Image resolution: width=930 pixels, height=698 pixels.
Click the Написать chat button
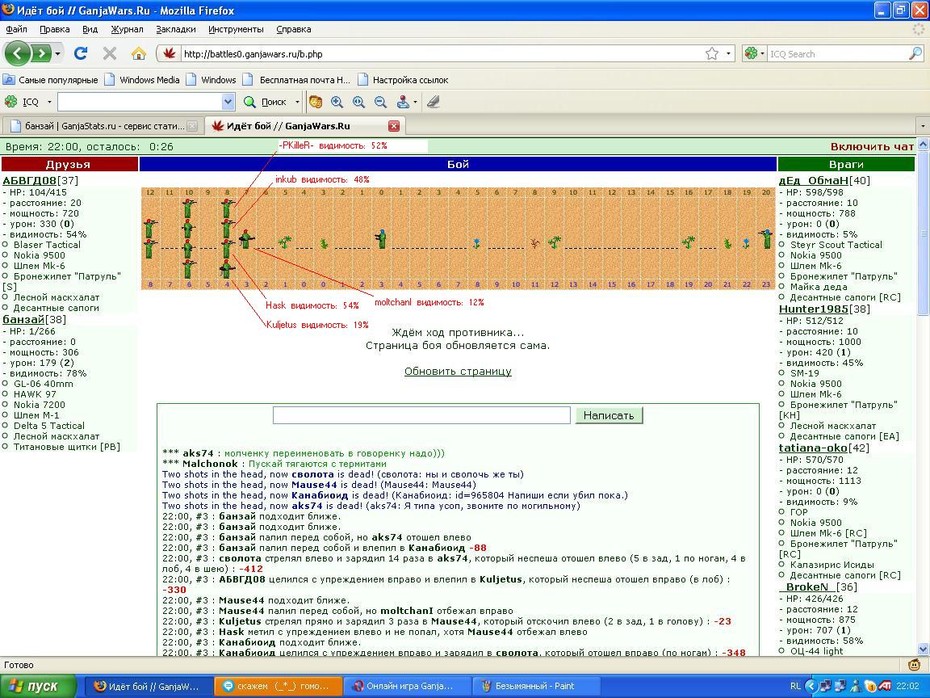coord(609,415)
